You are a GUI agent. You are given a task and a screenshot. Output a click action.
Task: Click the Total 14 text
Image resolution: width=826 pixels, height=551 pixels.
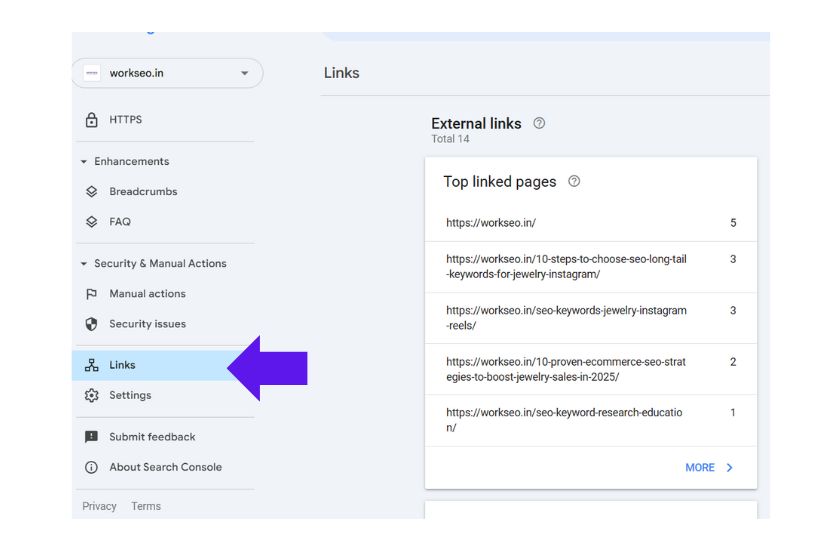[x=450, y=139]
